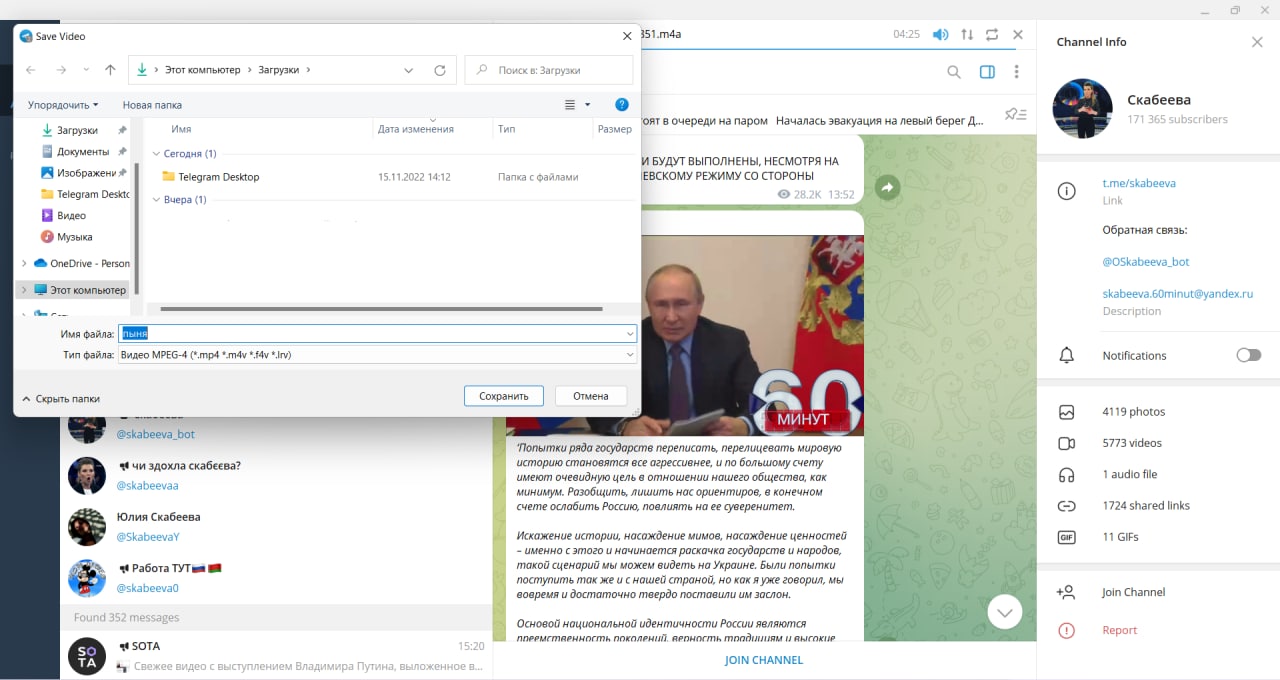1280x680 pixels.
Task: Select Музыка in the navigation pane
Action: click(x=74, y=237)
